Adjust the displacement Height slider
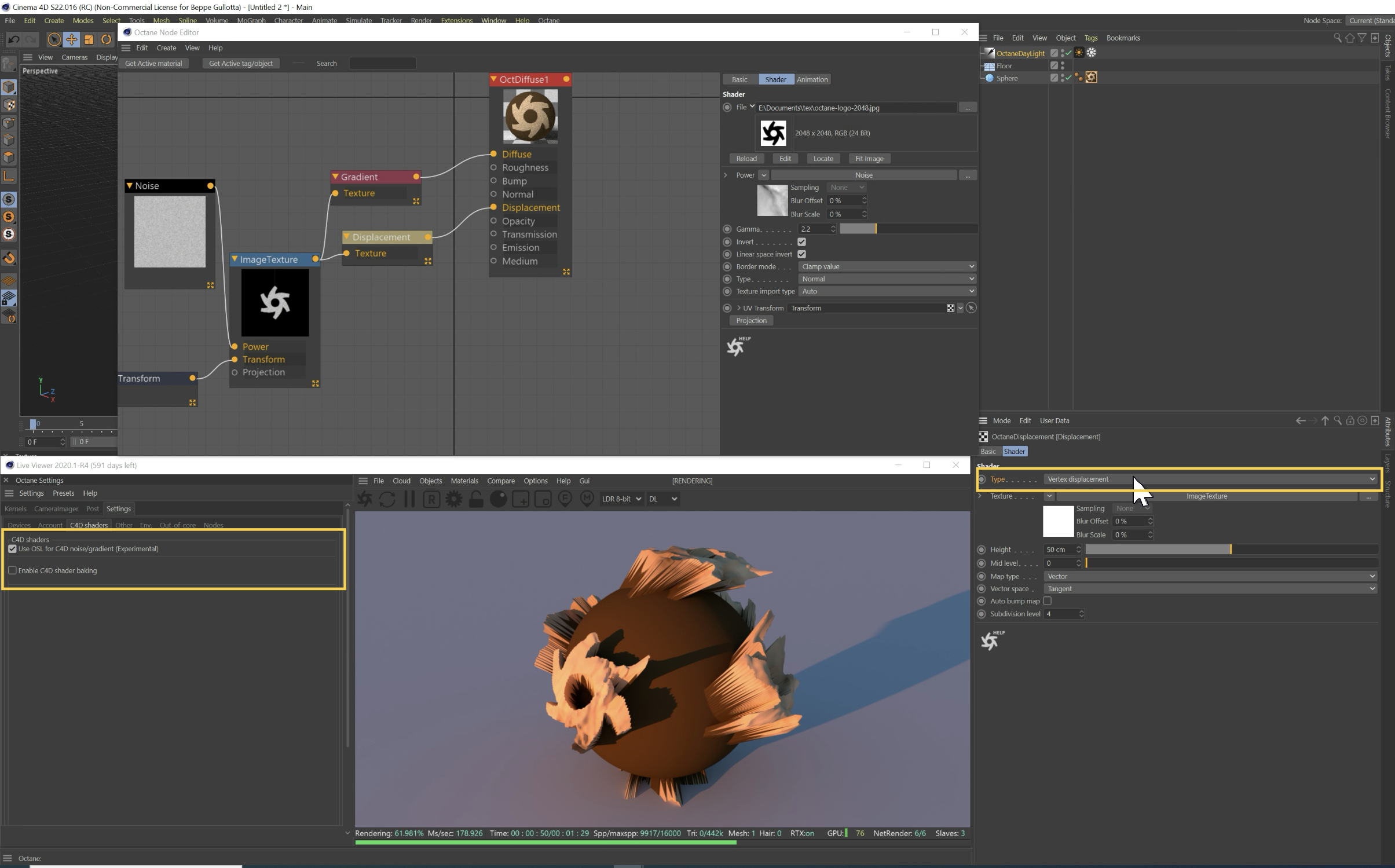 (x=1230, y=550)
